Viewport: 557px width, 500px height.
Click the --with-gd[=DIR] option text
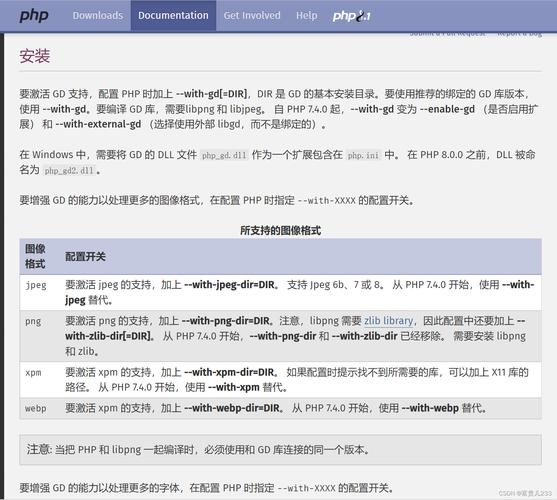coord(212,94)
